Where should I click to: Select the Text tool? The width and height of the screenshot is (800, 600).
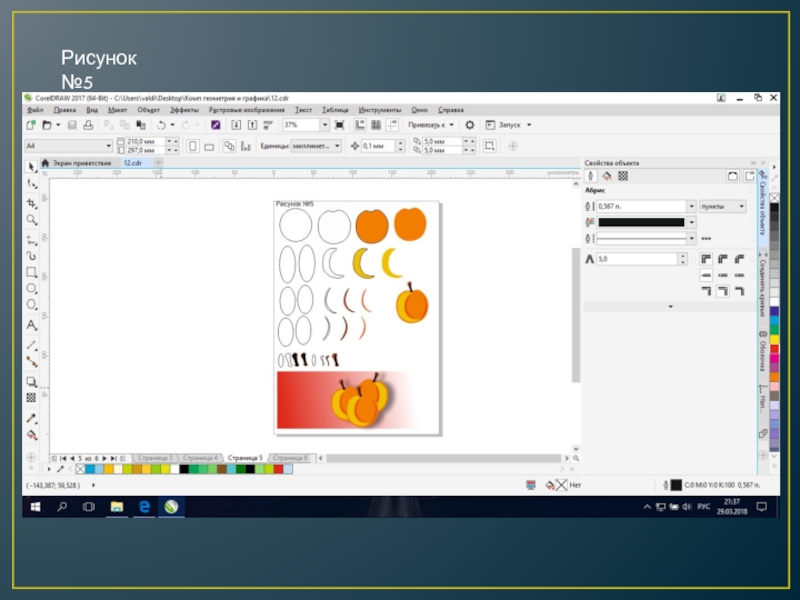[x=32, y=325]
